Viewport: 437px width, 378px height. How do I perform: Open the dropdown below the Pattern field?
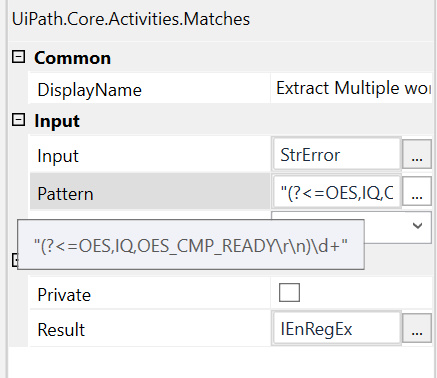(417, 226)
